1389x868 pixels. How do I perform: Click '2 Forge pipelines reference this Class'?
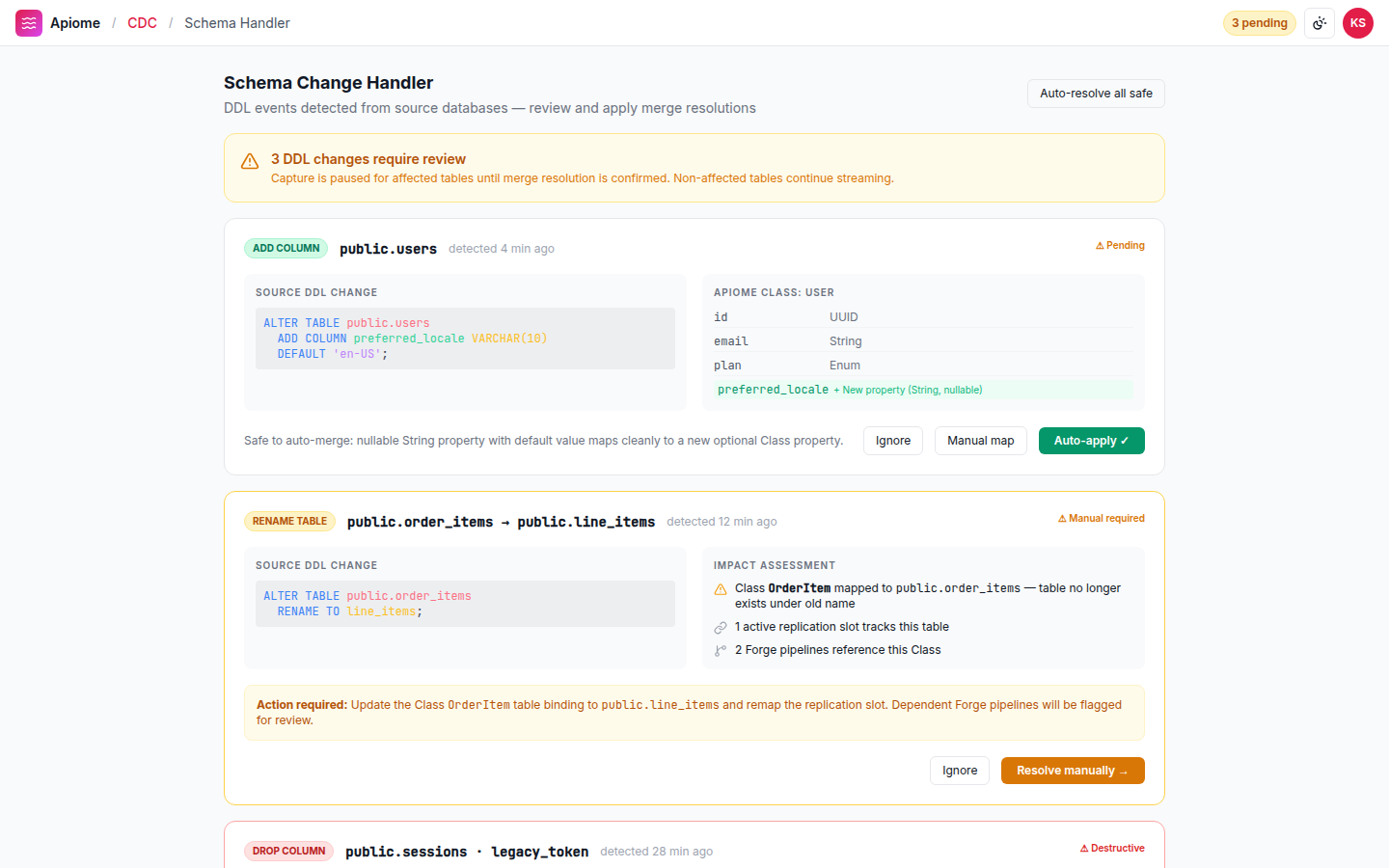point(837,651)
